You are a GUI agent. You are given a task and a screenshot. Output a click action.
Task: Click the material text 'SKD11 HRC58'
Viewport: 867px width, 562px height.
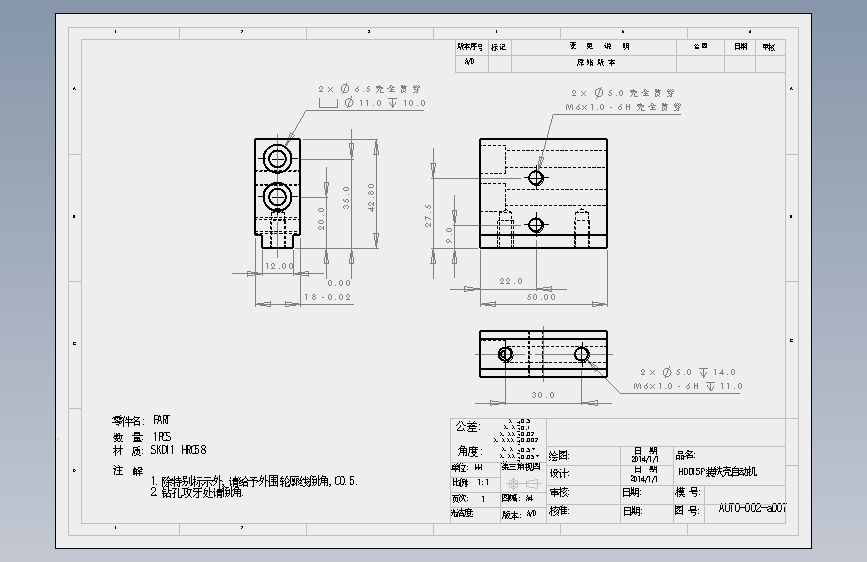(x=179, y=450)
